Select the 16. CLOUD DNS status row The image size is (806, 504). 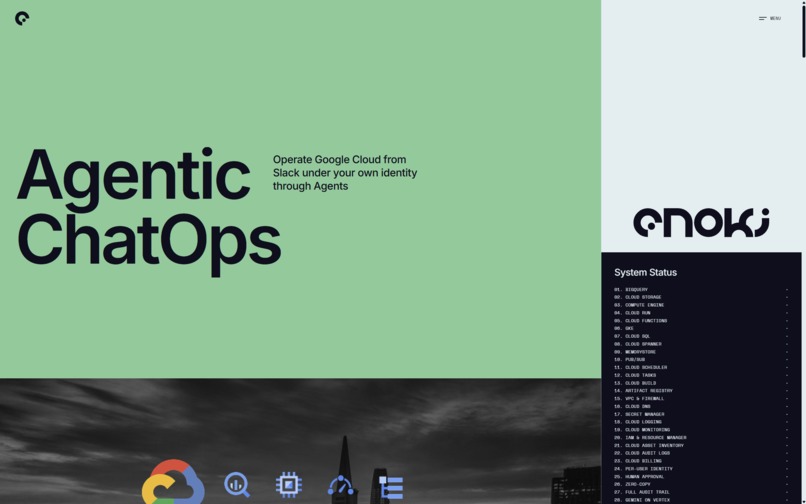tap(701, 406)
